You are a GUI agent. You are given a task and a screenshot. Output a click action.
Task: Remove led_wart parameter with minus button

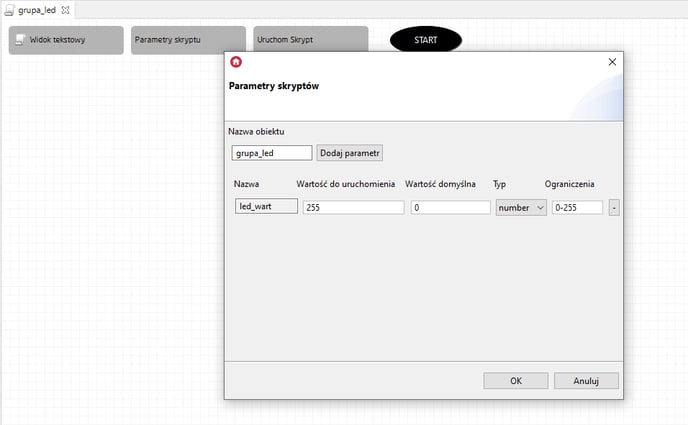pyautogui.click(x=613, y=208)
